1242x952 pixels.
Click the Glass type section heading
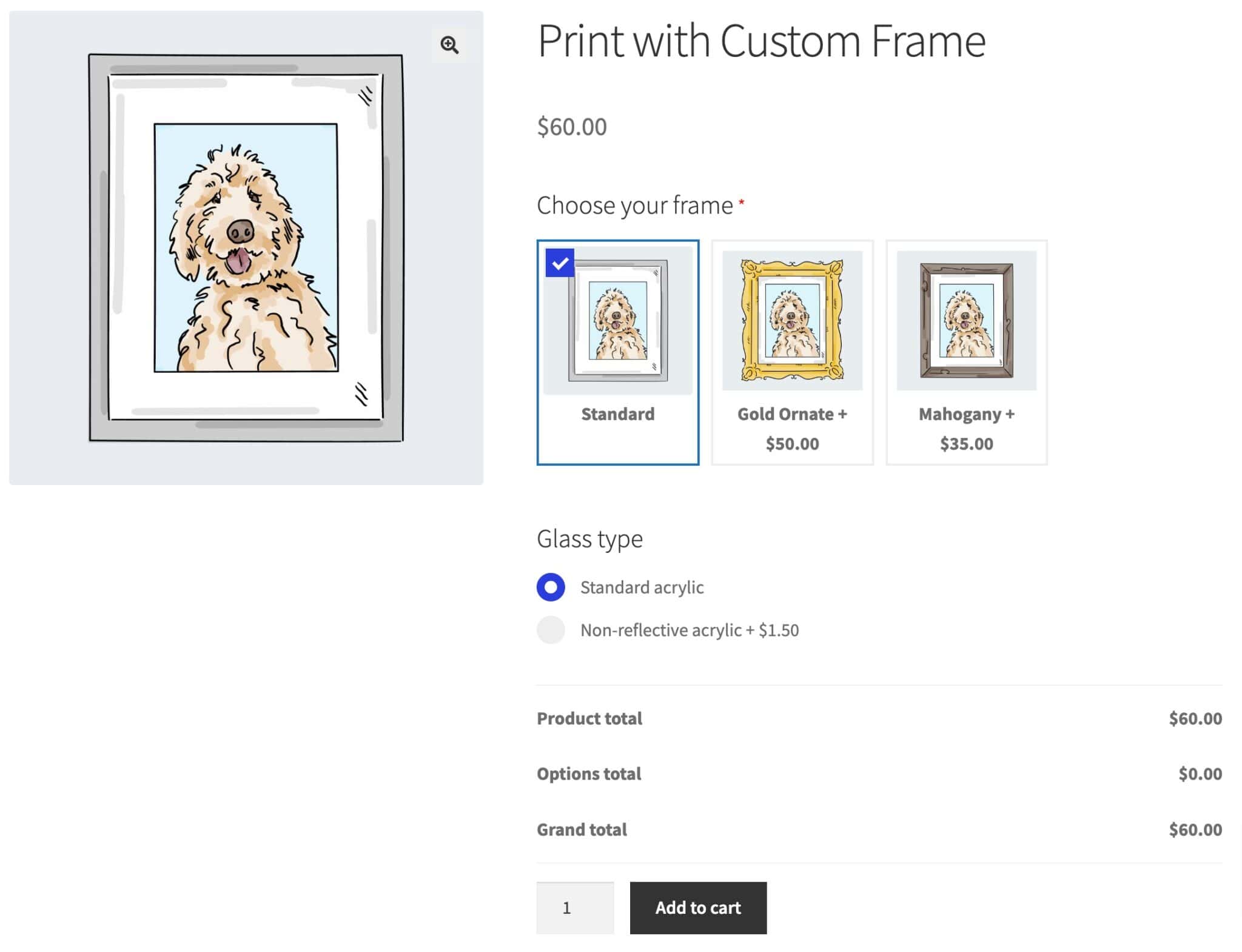[589, 538]
